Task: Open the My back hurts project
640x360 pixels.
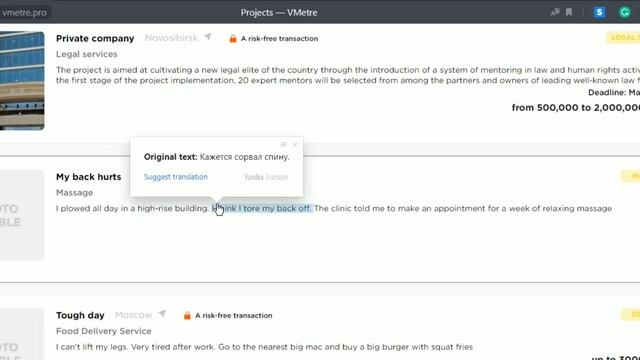Action: pyautogui.click(x=89, y=177)
